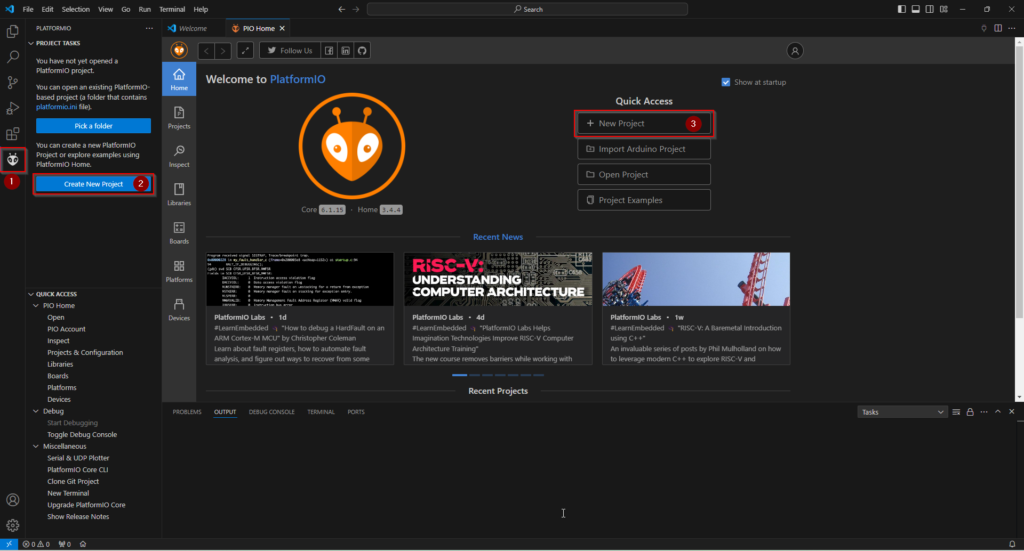This screenshot has width=1024, height=551.
Task: Click Create New Project button
Action: click(x=93, y=184)
